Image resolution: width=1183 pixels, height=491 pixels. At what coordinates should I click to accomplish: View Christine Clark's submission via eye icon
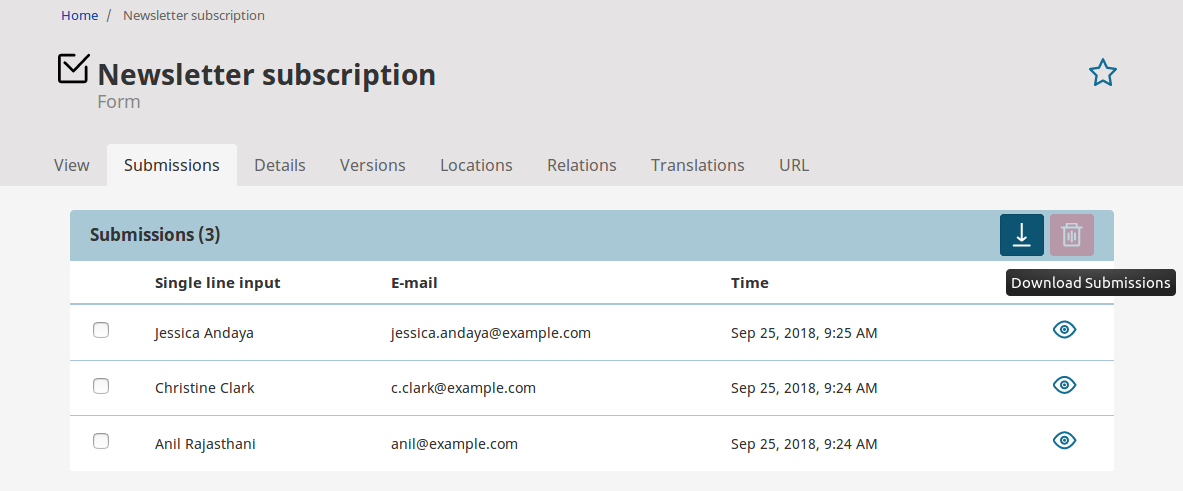[1064, 385]
